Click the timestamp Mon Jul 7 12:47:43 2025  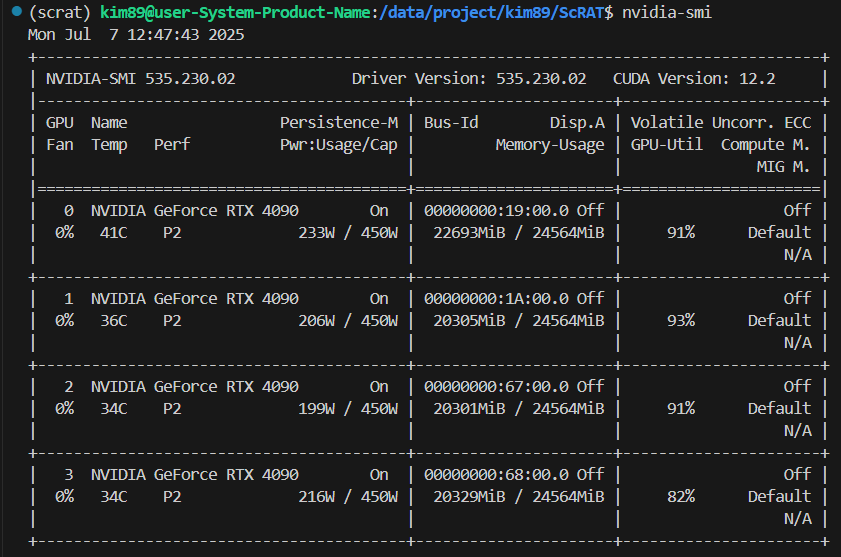136,35
